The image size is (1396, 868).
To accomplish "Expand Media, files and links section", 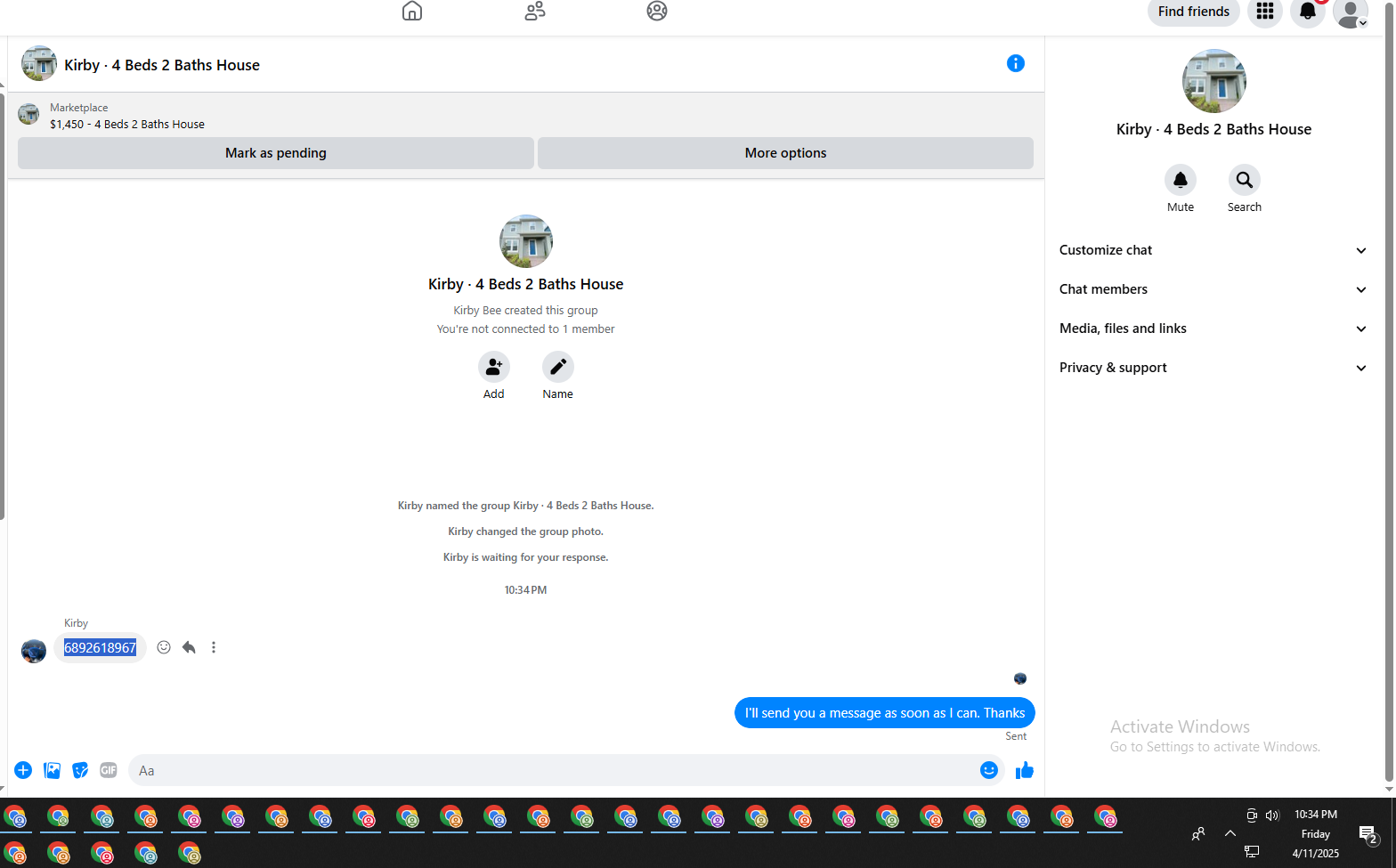I will coord(1213,329).
